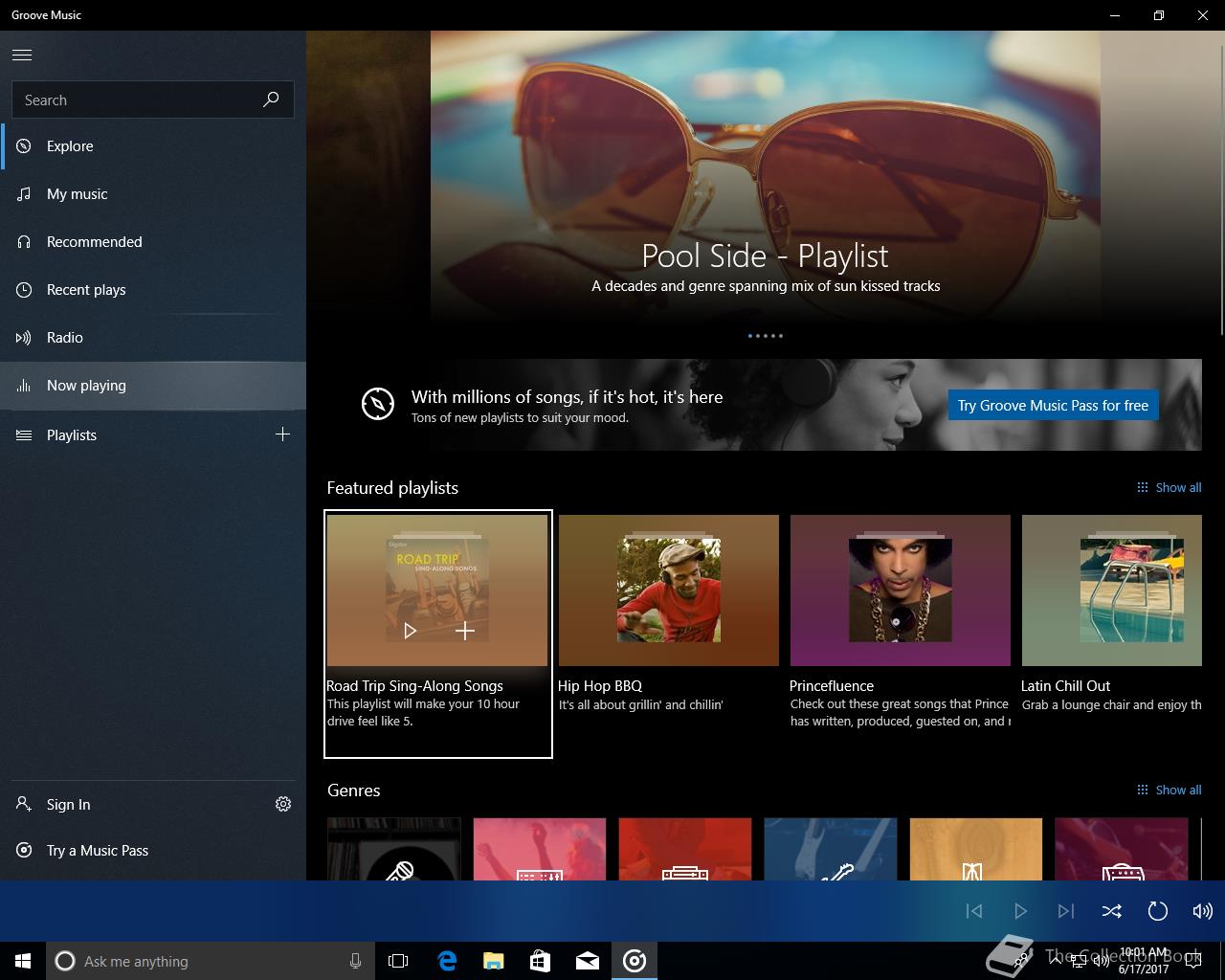Click Cortana Ask me anything box
1225x980 pixels.
[x=209, y=961]
